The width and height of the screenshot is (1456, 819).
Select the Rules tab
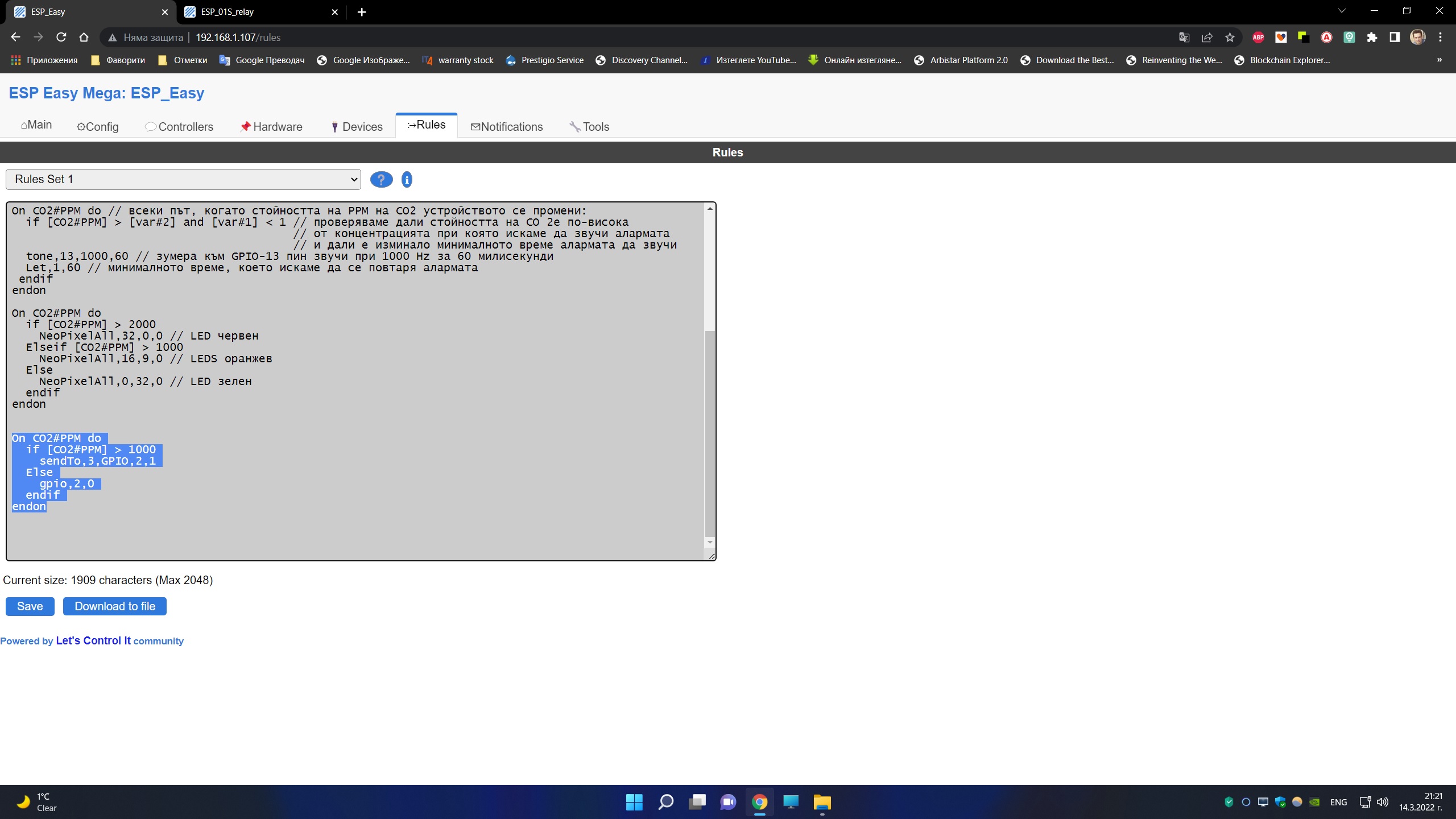pos(427,125)
